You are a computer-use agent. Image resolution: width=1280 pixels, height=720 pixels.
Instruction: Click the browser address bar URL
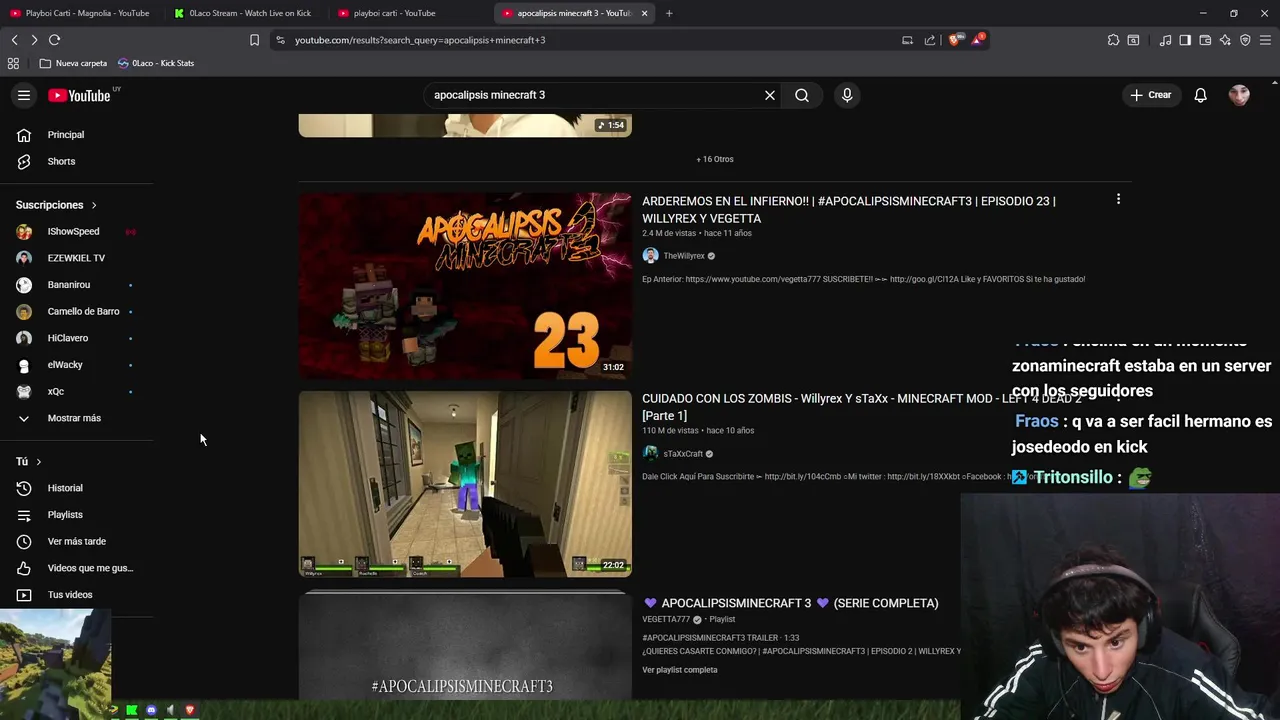pyautogui.click(x=420, y=40)
